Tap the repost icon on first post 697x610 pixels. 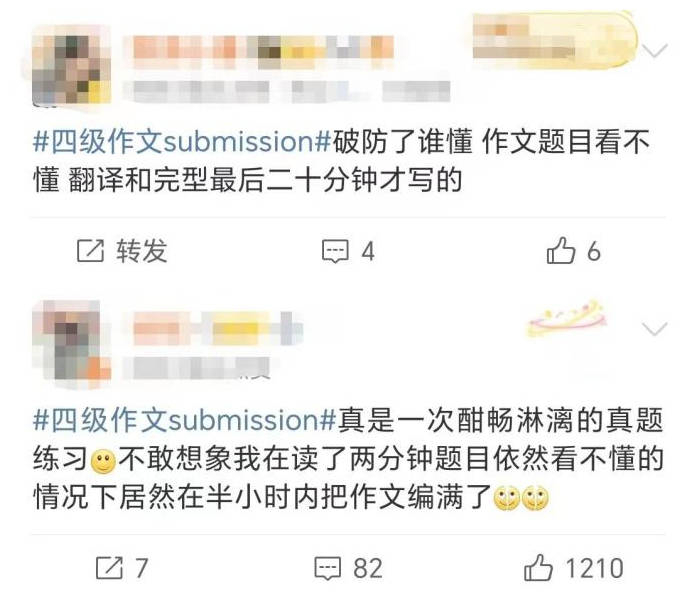click(x=90, y=251)
